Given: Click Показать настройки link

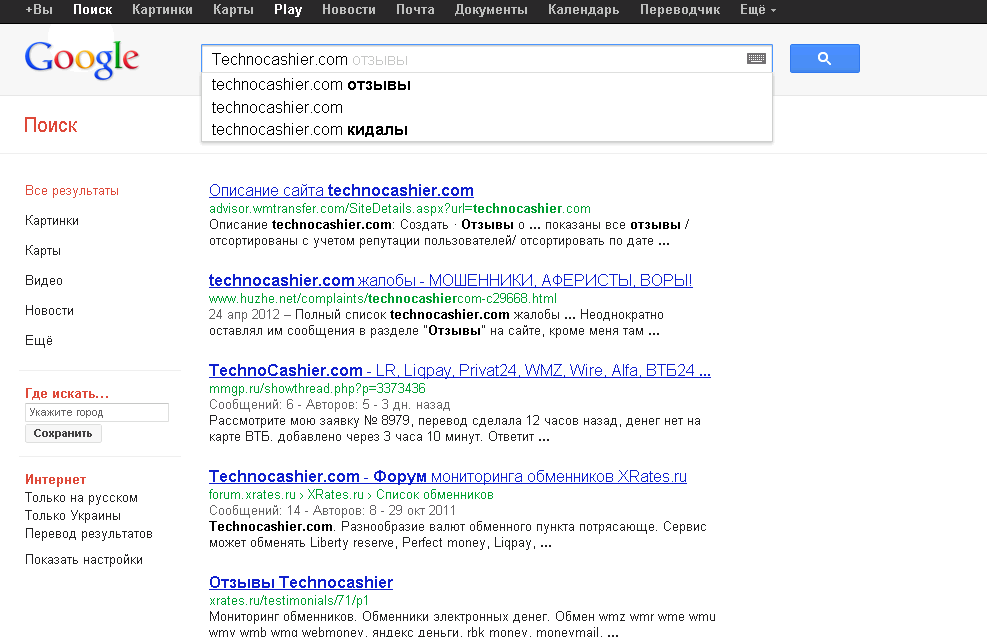Looking at the screenshot, I should tap(84, 560).
